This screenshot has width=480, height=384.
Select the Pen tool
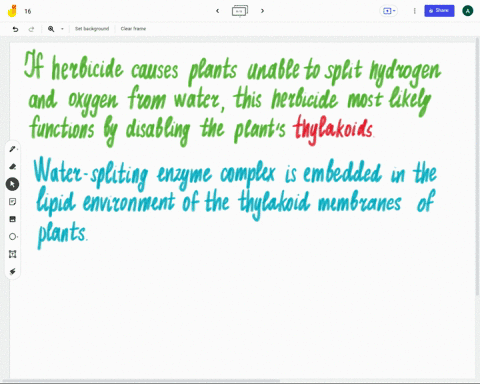click(x=13, y=149)
